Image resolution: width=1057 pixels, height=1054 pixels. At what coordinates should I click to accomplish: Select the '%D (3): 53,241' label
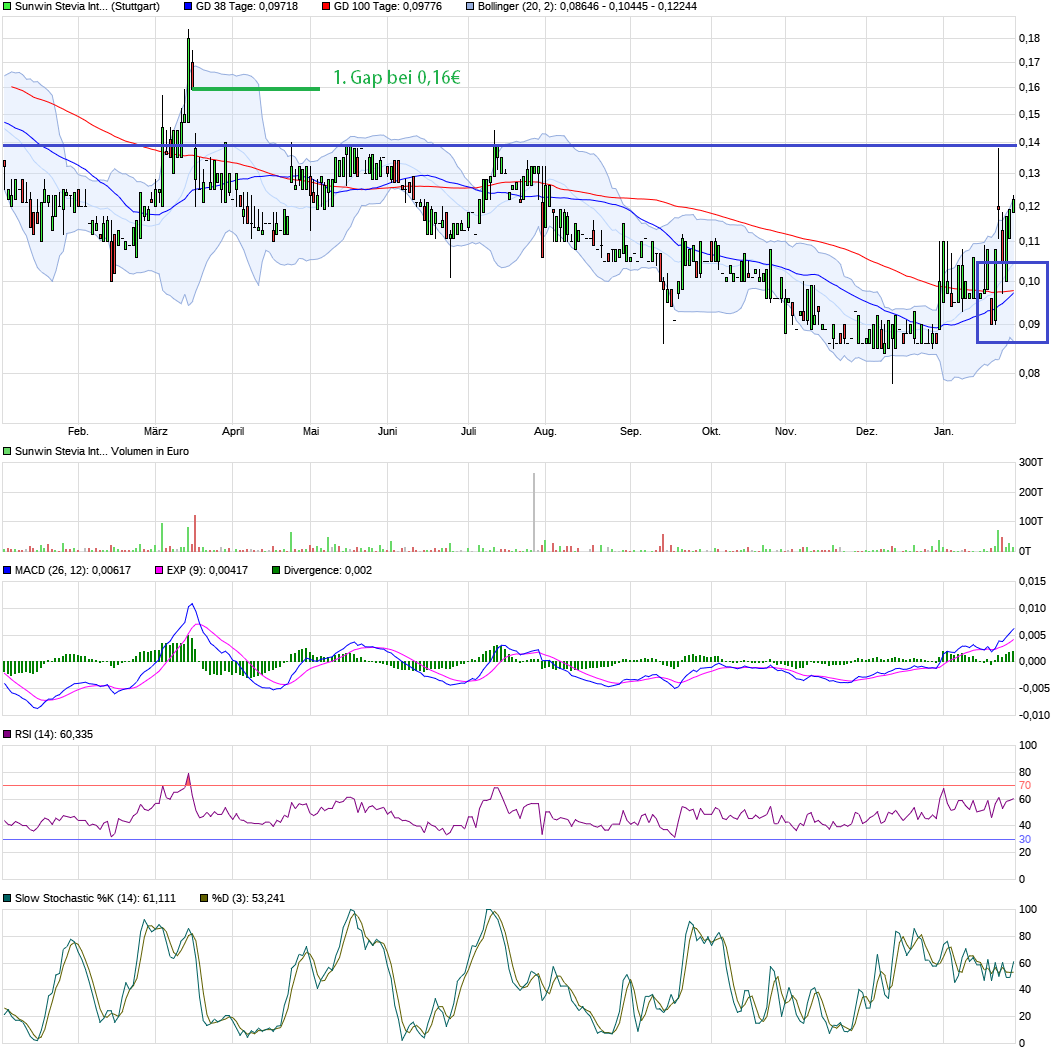[x=248, y=898]
